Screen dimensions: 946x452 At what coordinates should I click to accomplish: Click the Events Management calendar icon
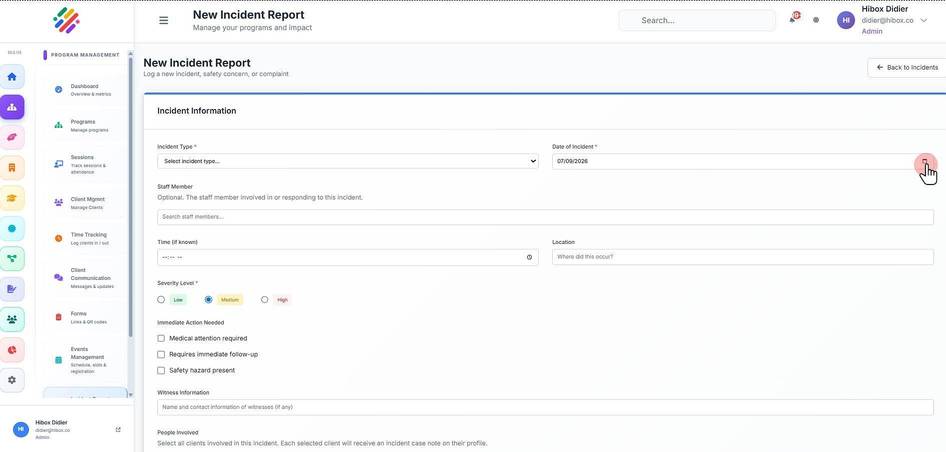pyautogui.click(x=59, y=360)
